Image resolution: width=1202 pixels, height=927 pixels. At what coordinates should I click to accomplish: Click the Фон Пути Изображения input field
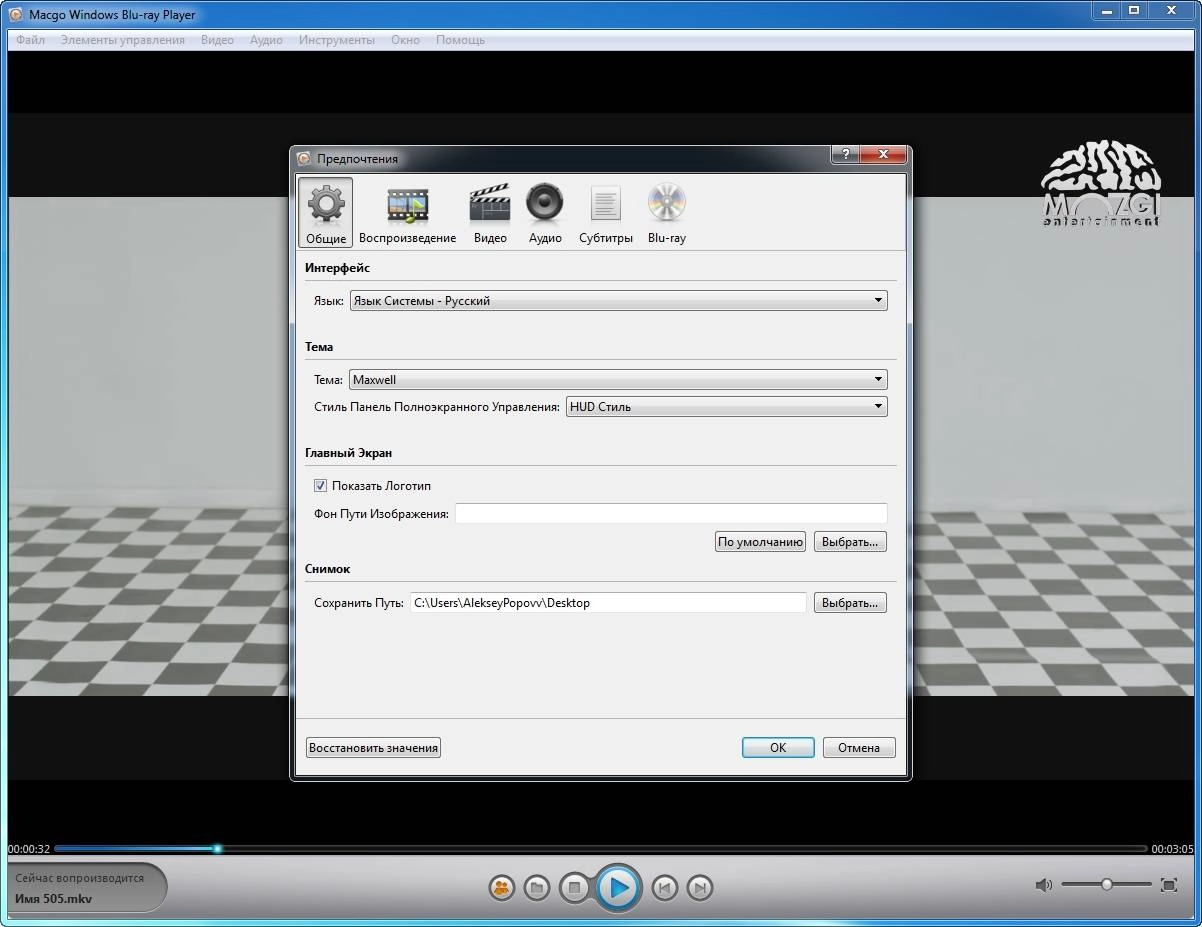[x=671, y=514]
